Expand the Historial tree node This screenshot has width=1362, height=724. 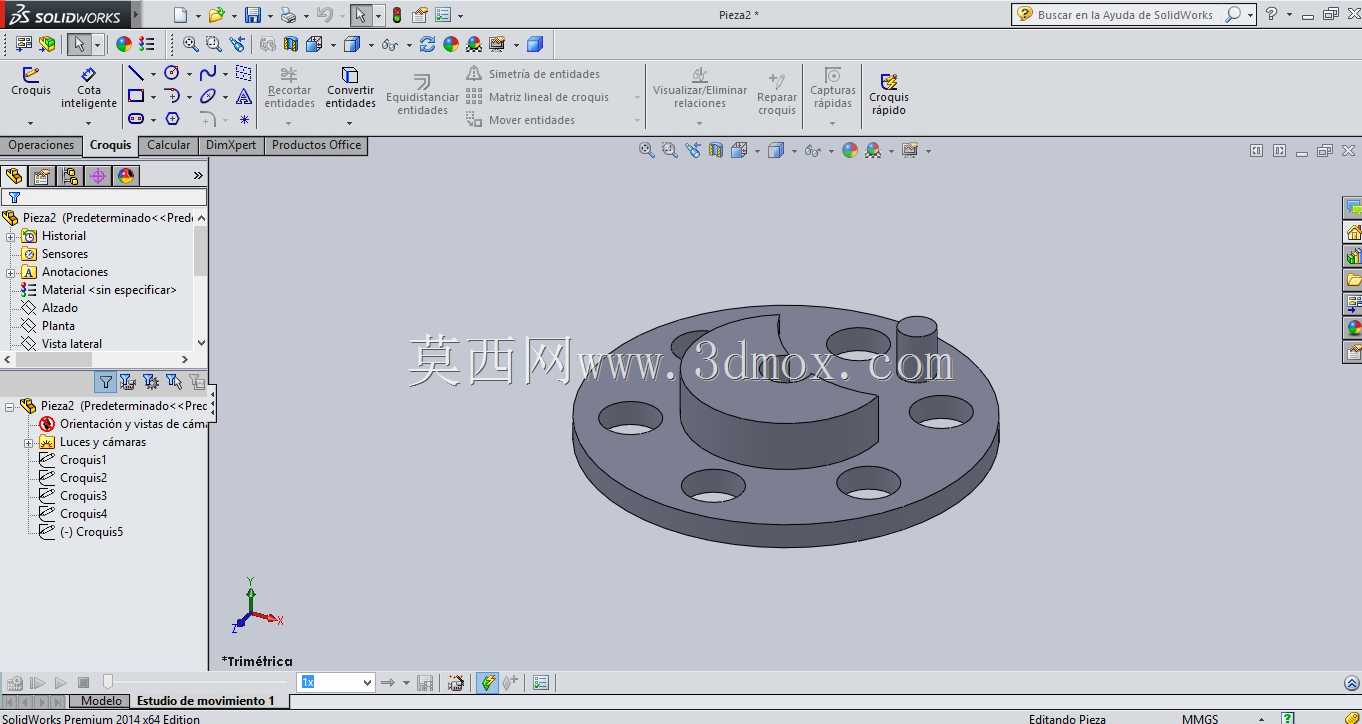[x=11, y=236]
